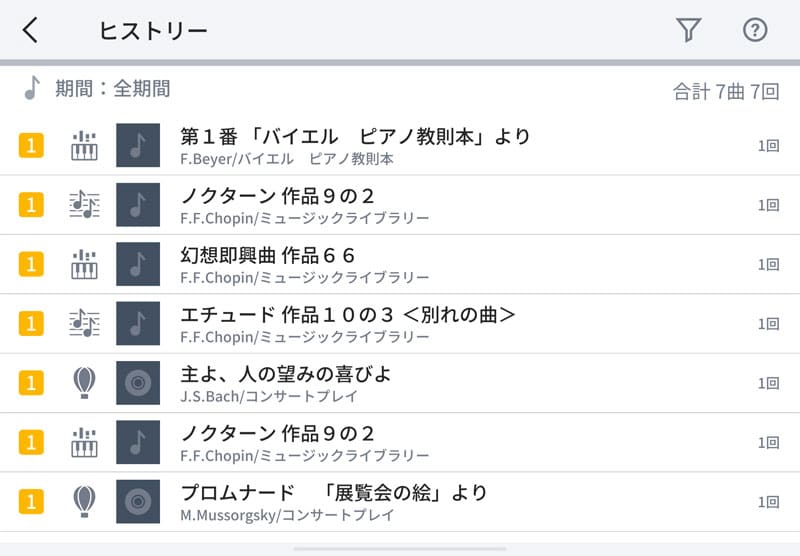Open the help question mark icon
800x556 pixels.
pos(755,30)
